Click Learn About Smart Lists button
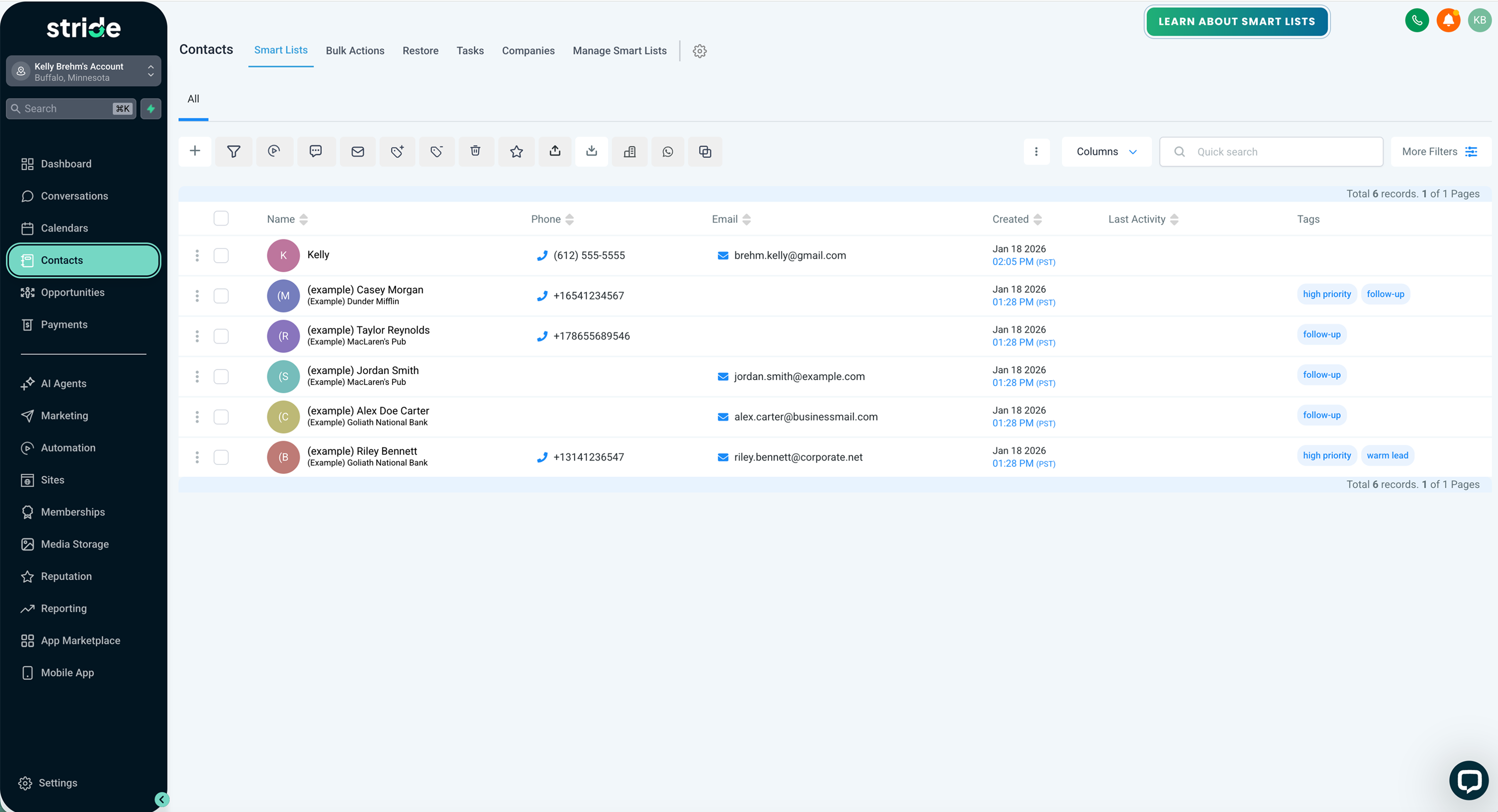Image resolution: width=1498 pixels, height=812 pixels. (x=1236, y=21)
